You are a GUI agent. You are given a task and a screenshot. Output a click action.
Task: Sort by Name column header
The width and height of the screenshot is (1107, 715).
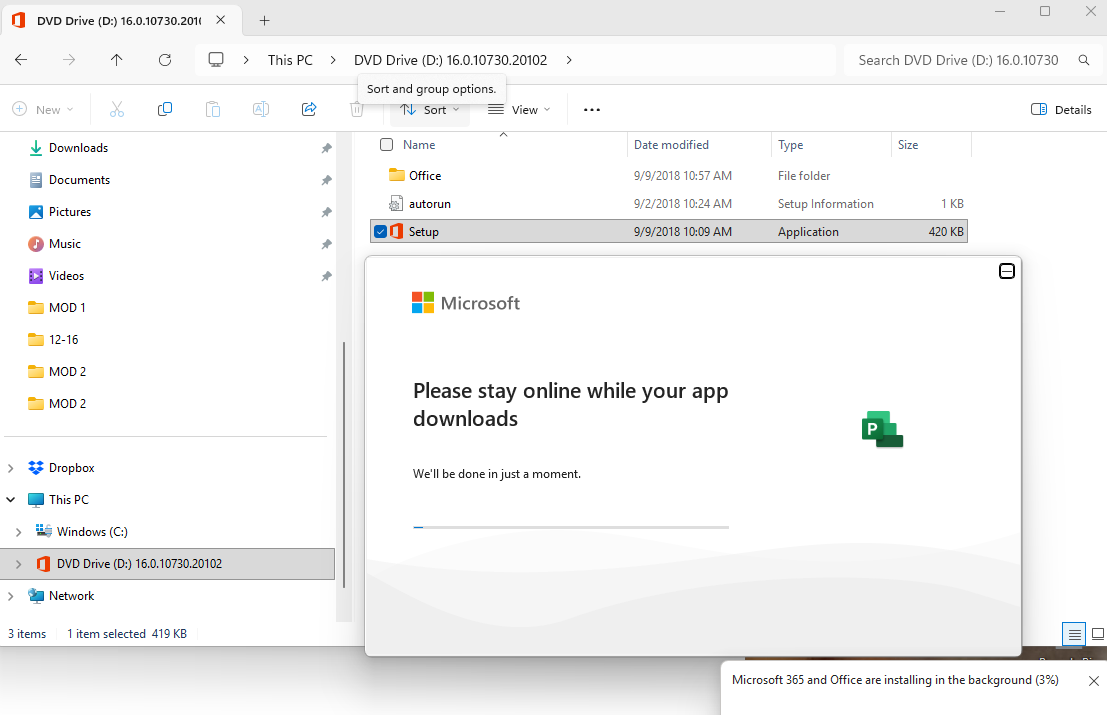tap(419, 145)
